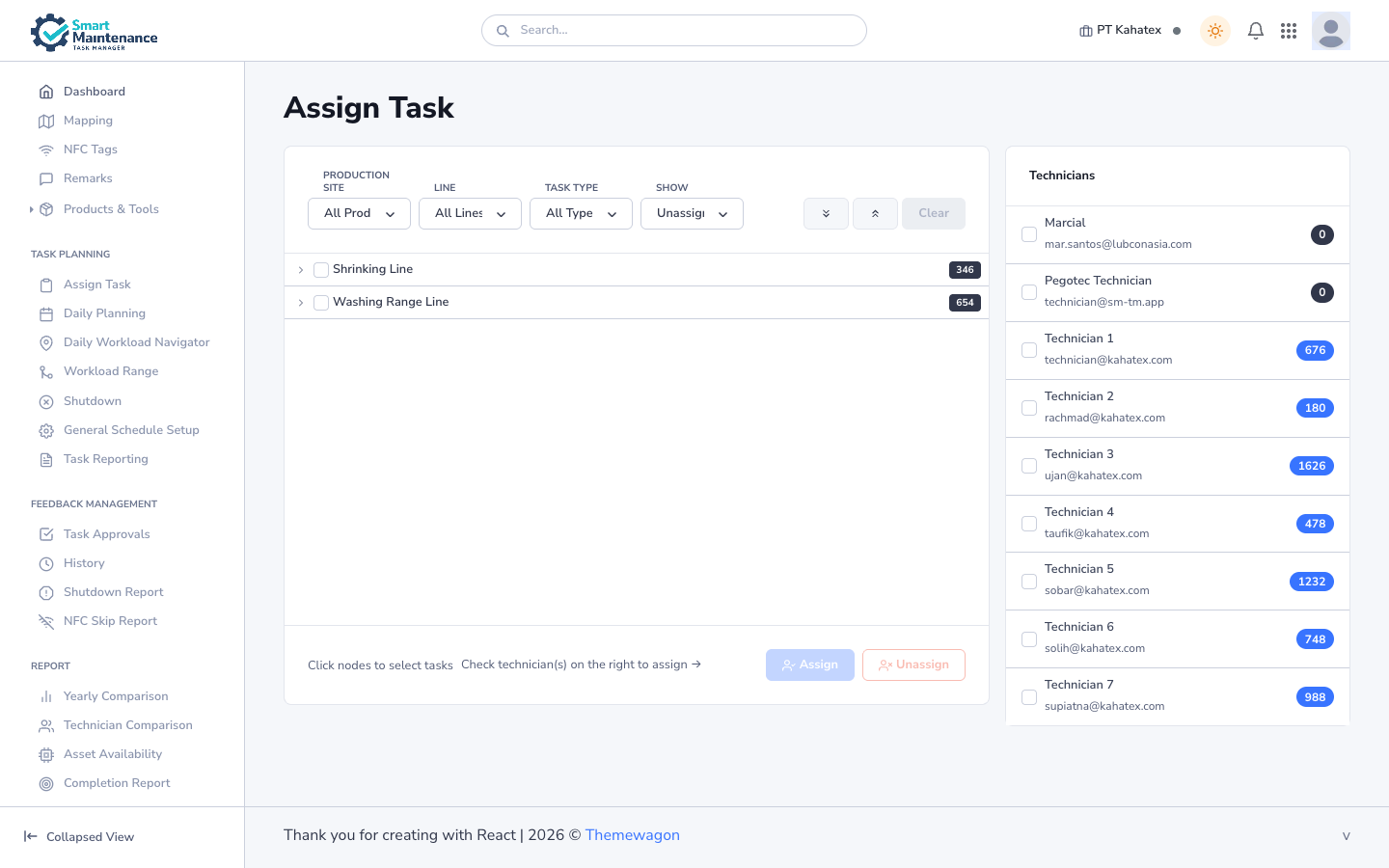Tick the Washing Range Line checkbox
Viewport: 1389px width, 868px height.
pyautogui.click(x=321, y=303)
